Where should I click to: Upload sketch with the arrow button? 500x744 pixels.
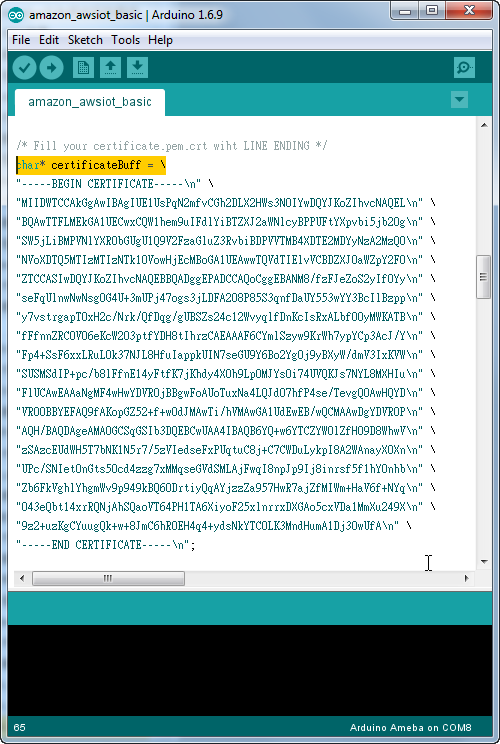click(x=52, y=68)
